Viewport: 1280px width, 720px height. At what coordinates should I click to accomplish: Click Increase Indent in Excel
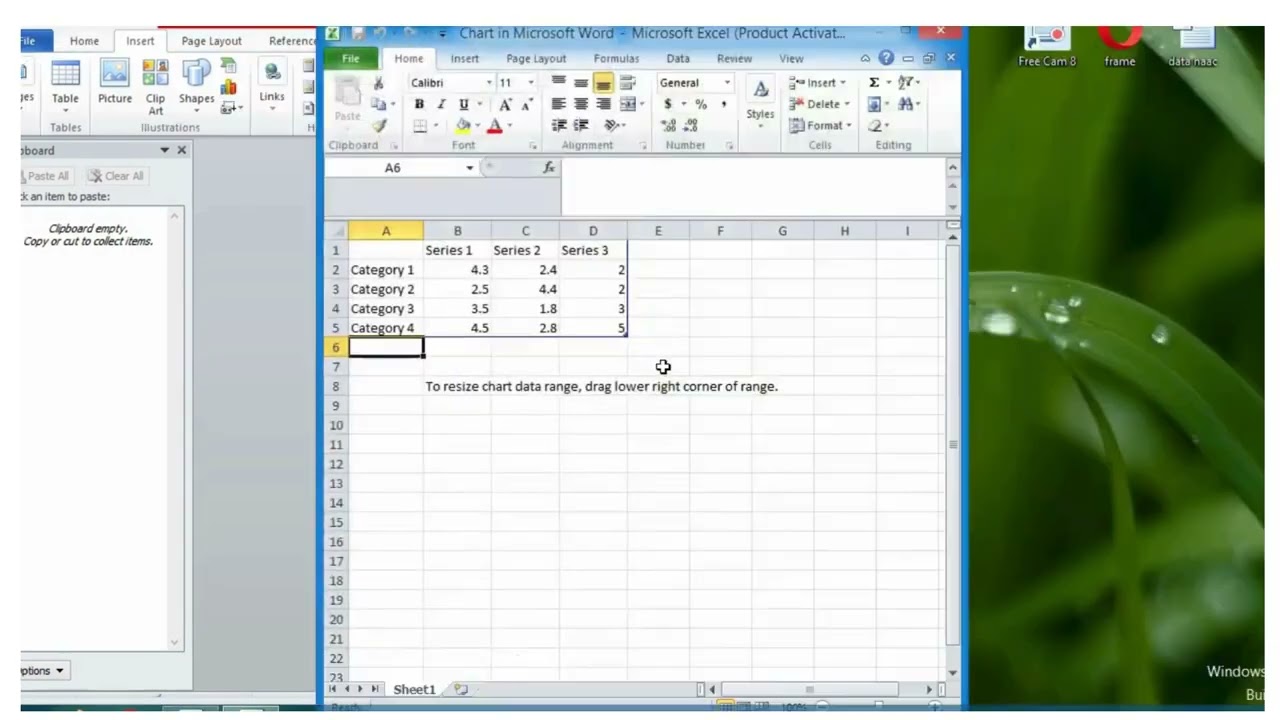(x=581, y=126)
